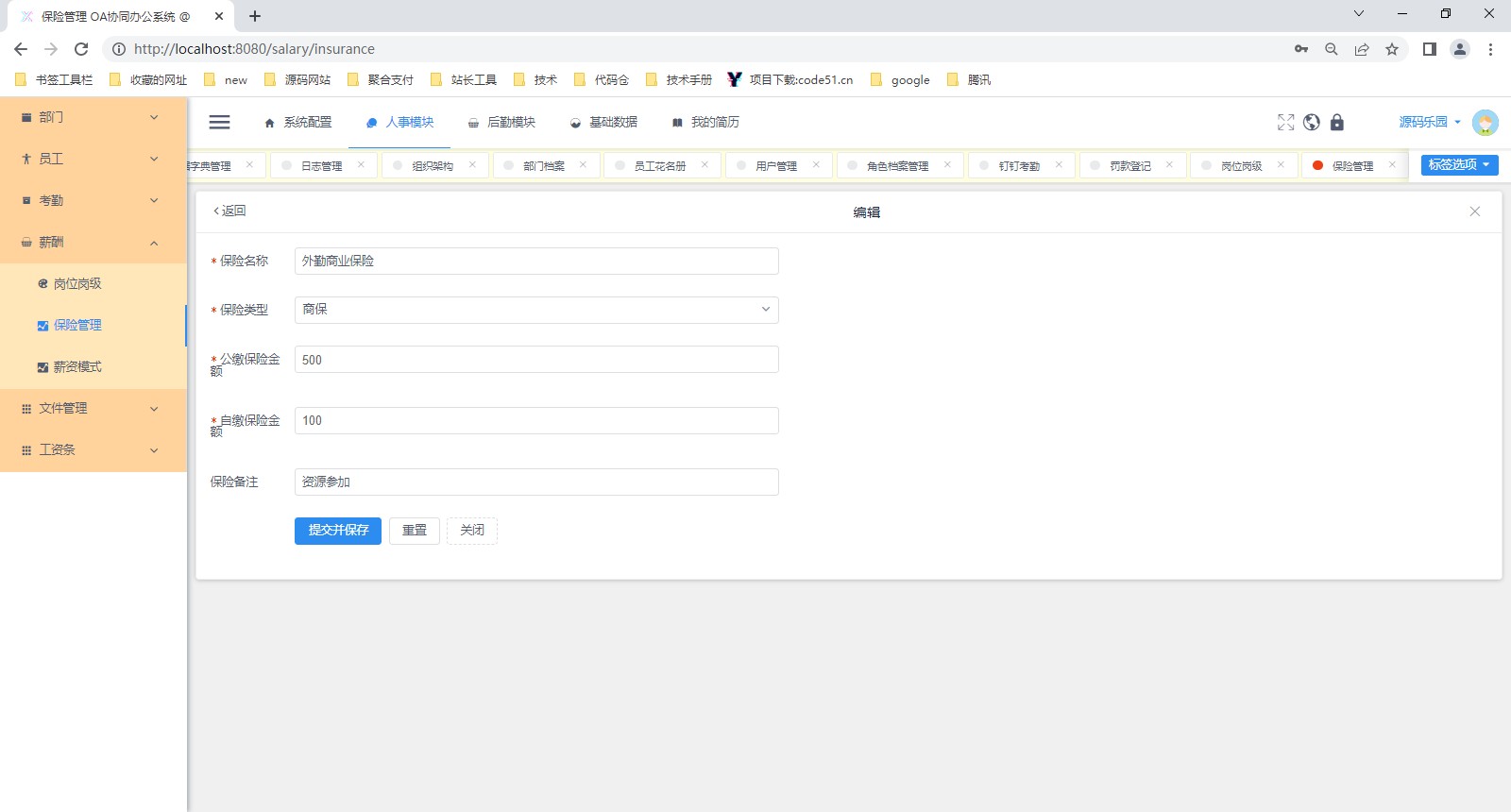Open the 保险类型 dropdown
Image resolution: width=1511 pixels, height=812 pixels.
coord(535,310)
